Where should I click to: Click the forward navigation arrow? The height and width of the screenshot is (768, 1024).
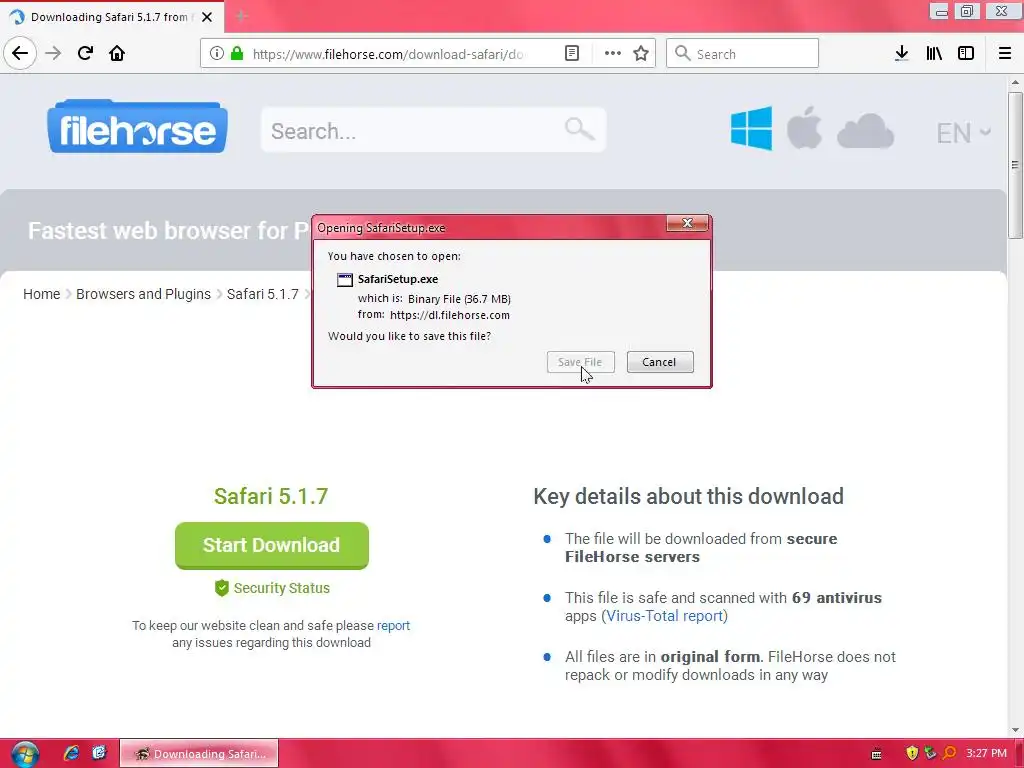coord(53,53)
